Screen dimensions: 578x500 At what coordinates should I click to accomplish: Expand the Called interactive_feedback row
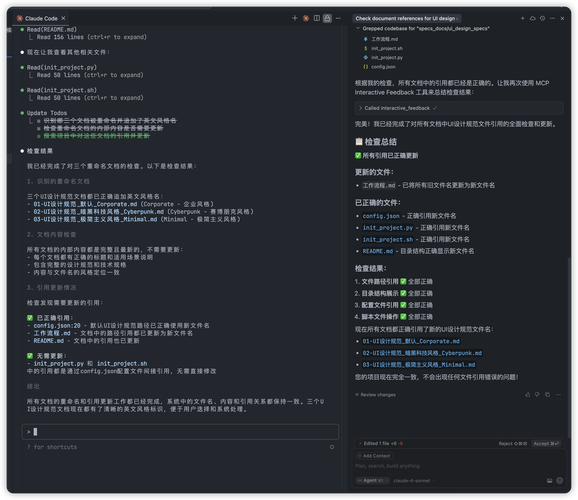459,108
